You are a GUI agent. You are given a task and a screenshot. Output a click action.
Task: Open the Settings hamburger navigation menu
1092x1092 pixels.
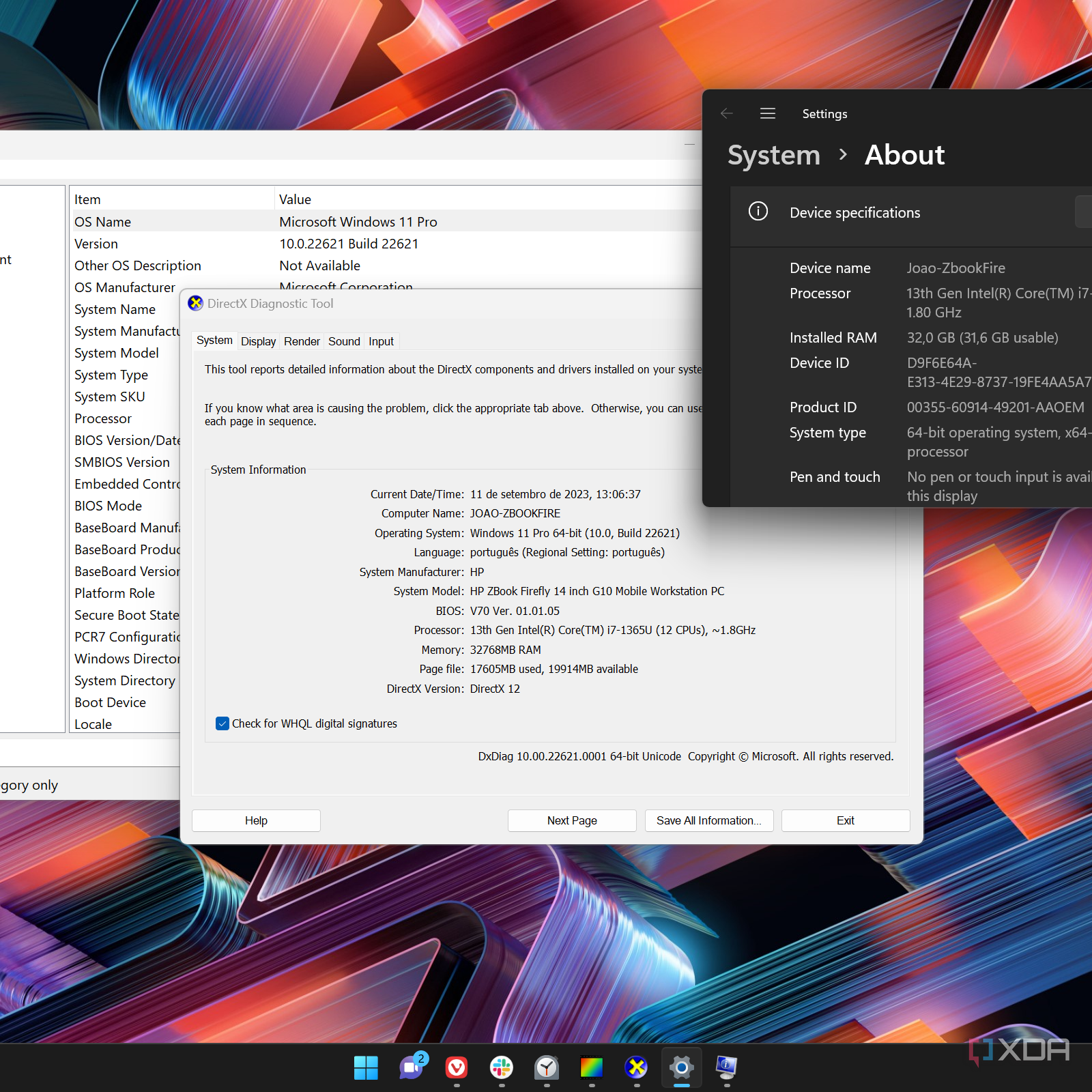(768, 113)
